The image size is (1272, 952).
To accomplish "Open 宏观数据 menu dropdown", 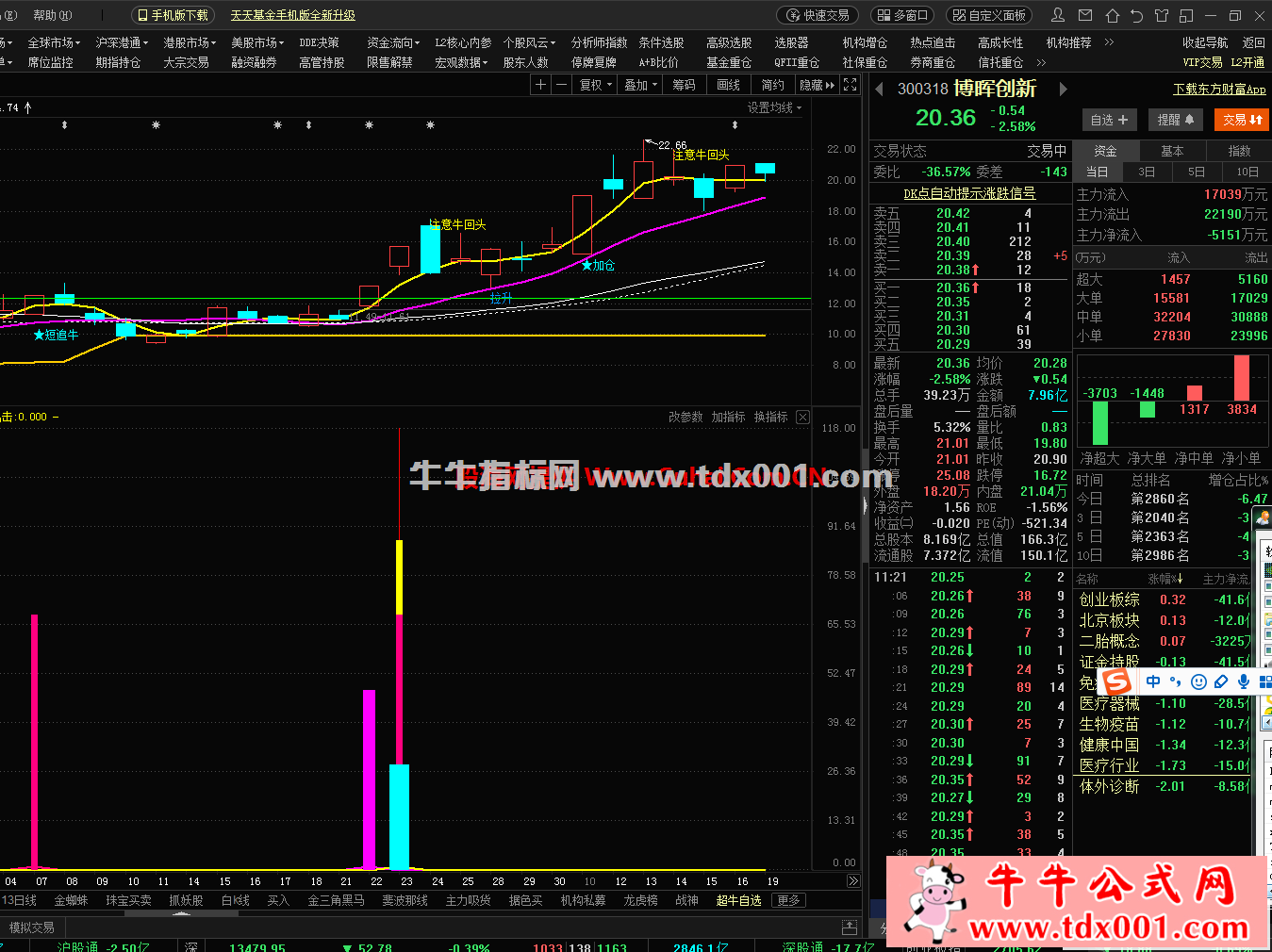I will point(461,62).
